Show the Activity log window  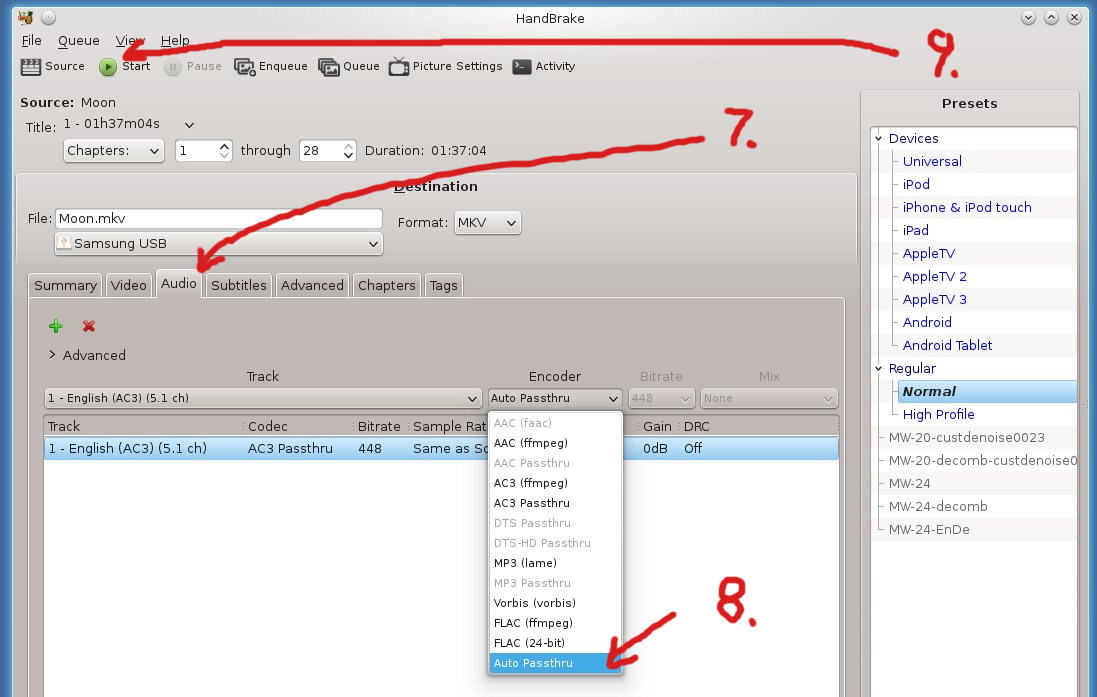point(545,66)
